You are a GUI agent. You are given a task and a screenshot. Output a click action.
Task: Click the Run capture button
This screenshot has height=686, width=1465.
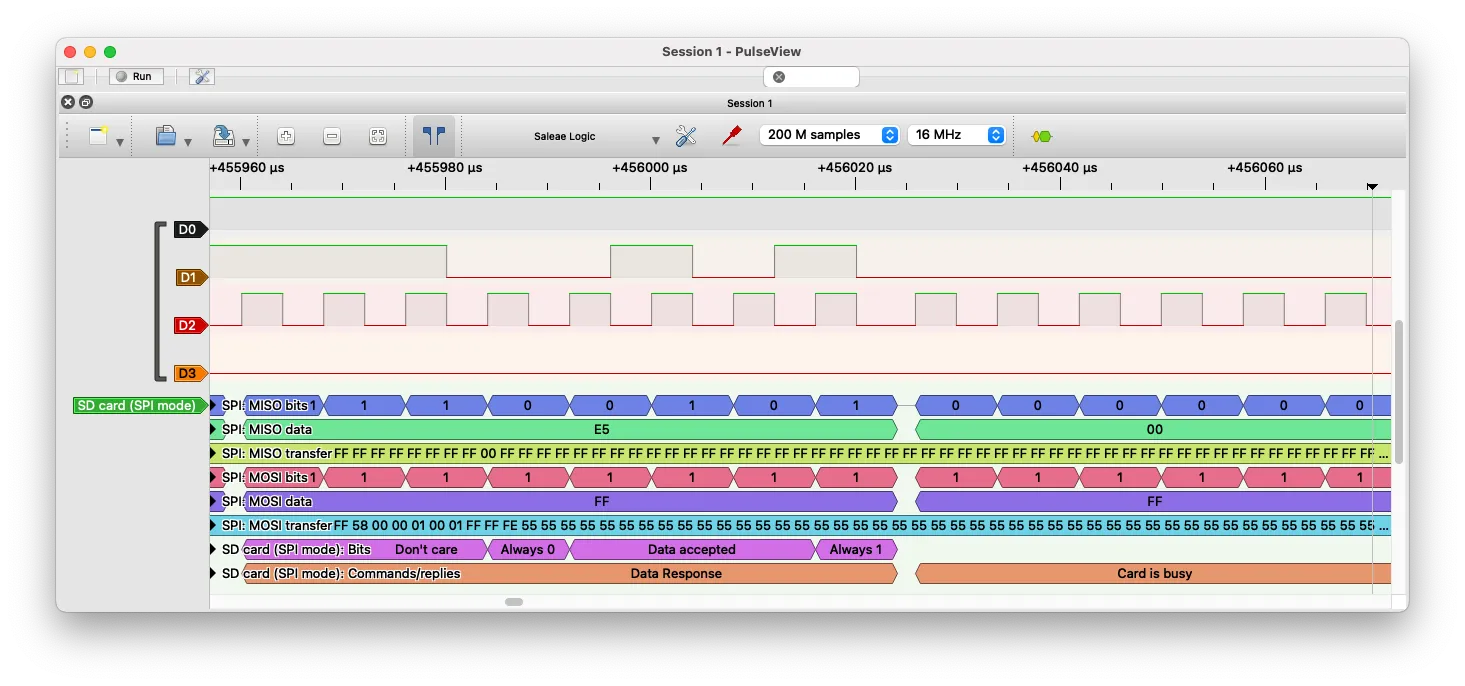[136, 76]
